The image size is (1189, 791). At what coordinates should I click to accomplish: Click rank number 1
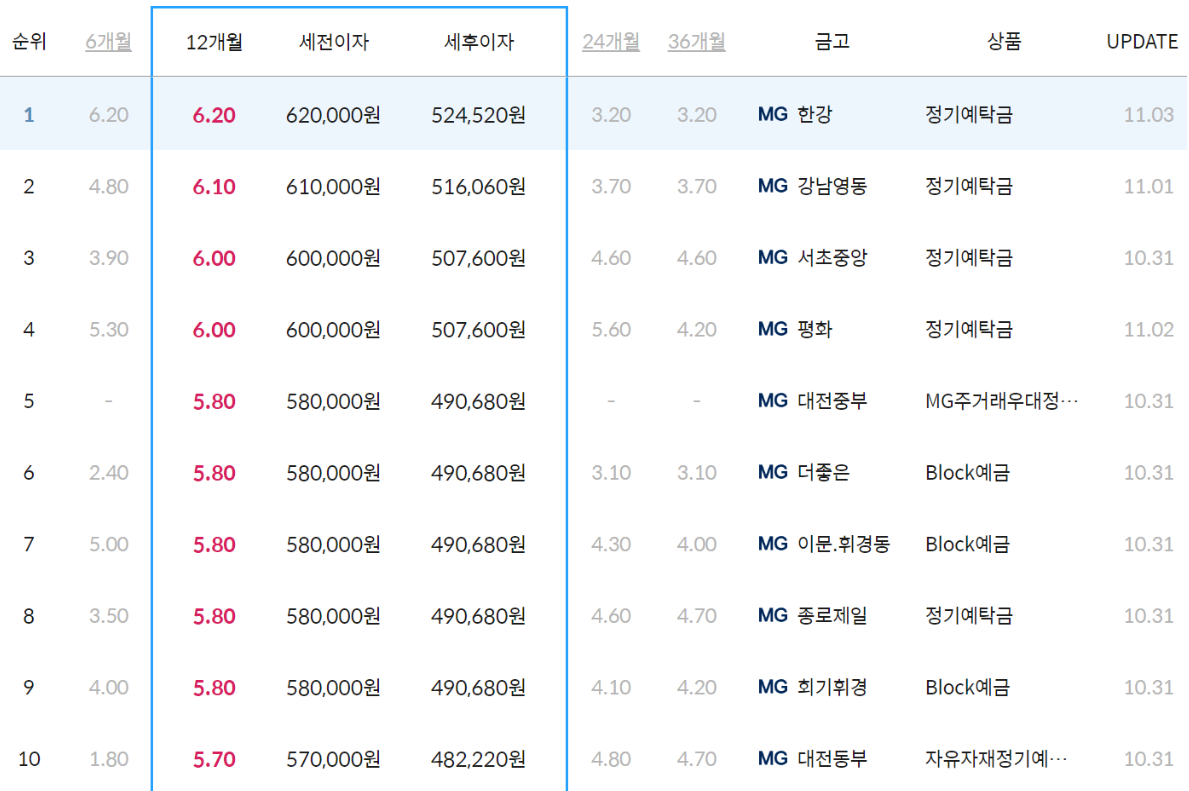[29, 115]
